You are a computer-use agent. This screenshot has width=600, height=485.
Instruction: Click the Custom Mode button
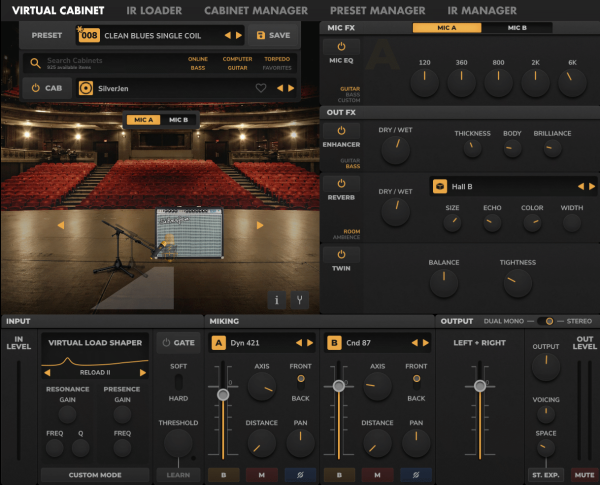point(95,474)
